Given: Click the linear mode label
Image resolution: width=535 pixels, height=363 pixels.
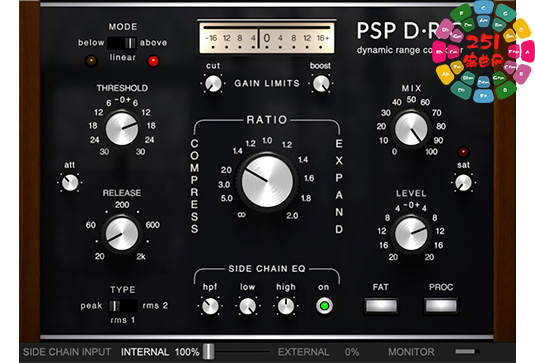Looking at the screenshot, I should 122,57.
